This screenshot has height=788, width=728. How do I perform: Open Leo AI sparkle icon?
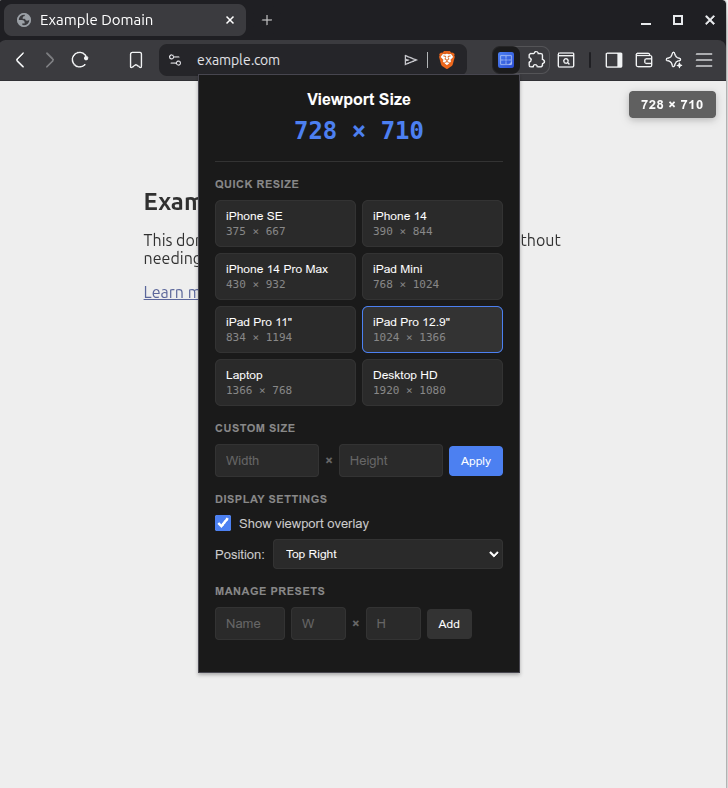674,60
